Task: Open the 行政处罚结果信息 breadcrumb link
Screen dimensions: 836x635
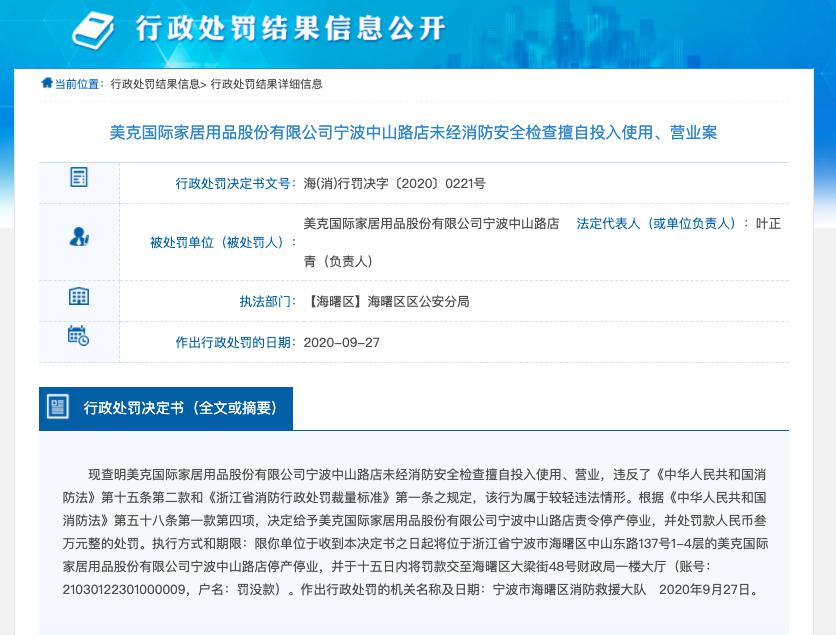Action: [155, 84]
